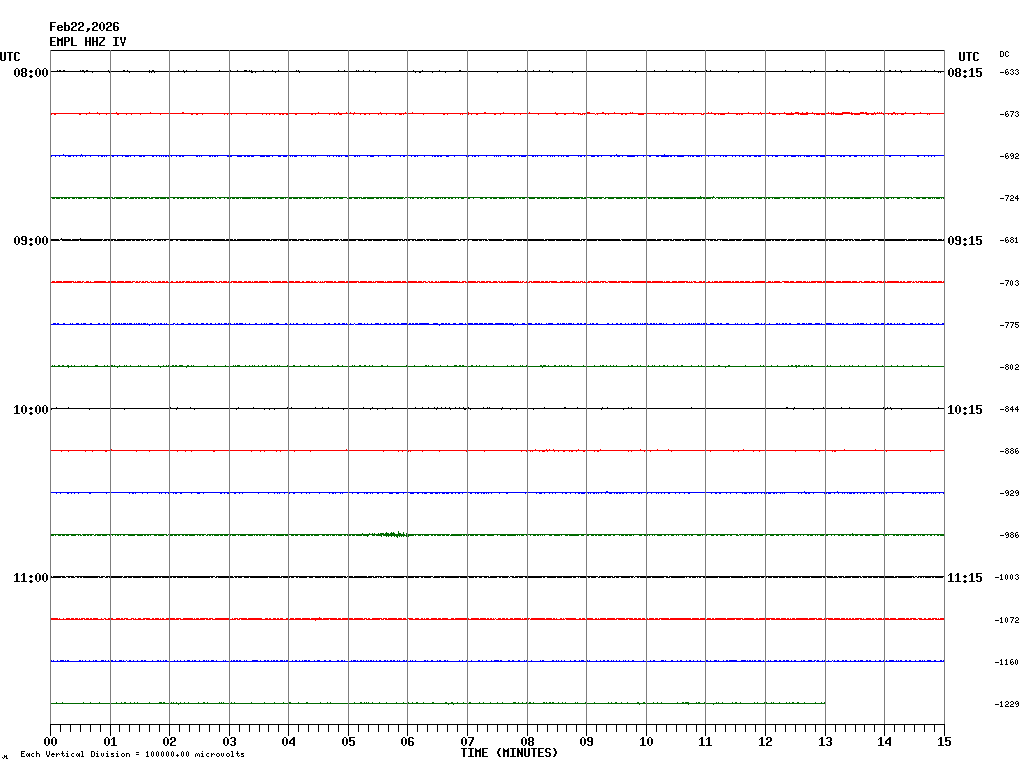Click the DC column header

coord(1004,54)
